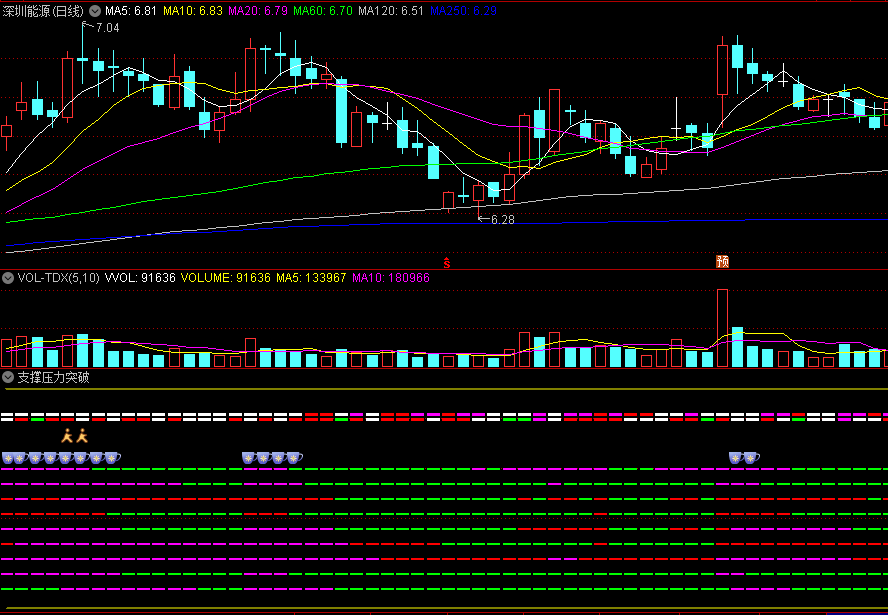Click the VVOL: 91636 value

click(141, 278)
